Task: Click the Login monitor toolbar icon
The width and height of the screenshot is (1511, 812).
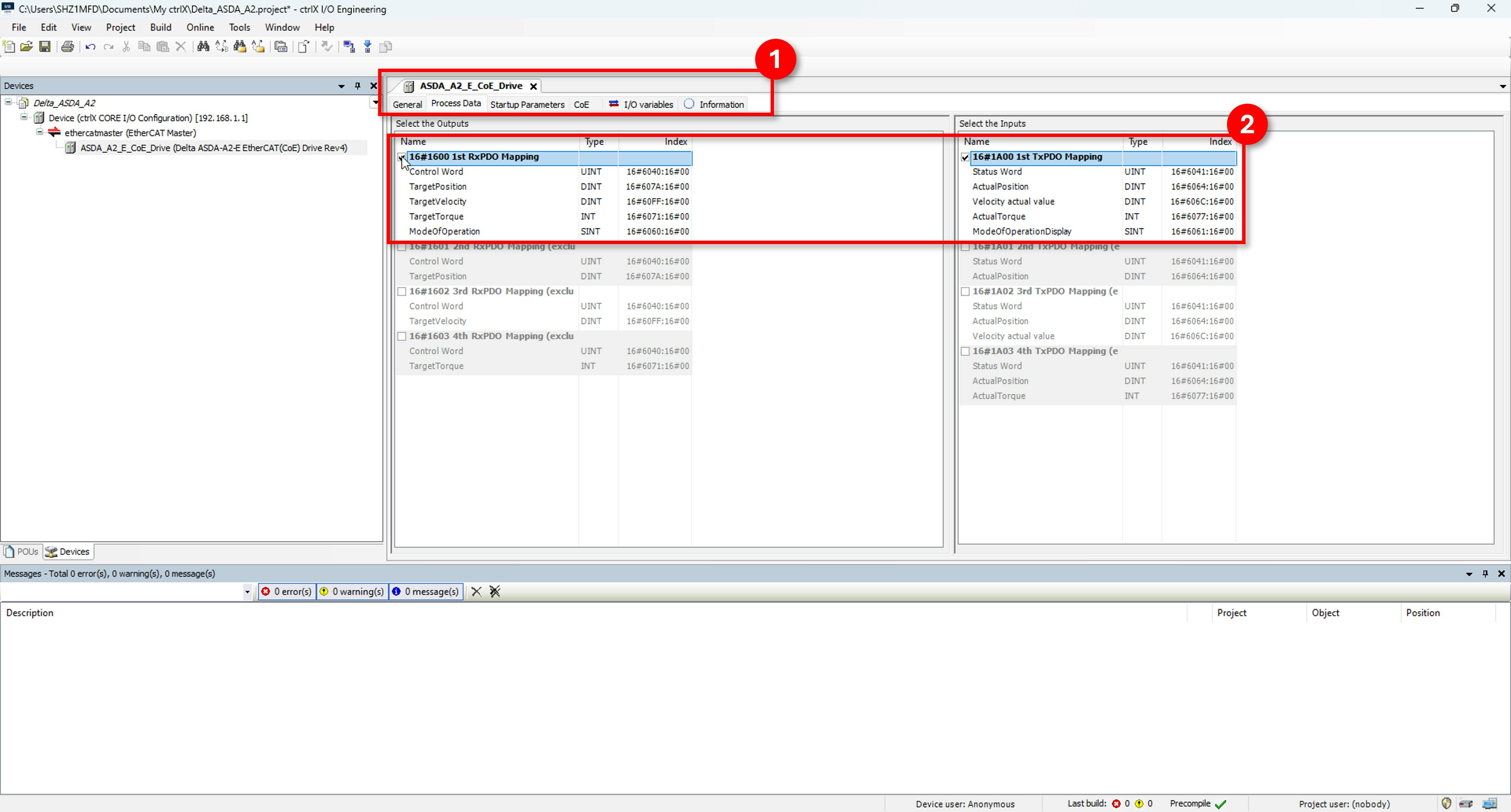Action: coord(350,47)
